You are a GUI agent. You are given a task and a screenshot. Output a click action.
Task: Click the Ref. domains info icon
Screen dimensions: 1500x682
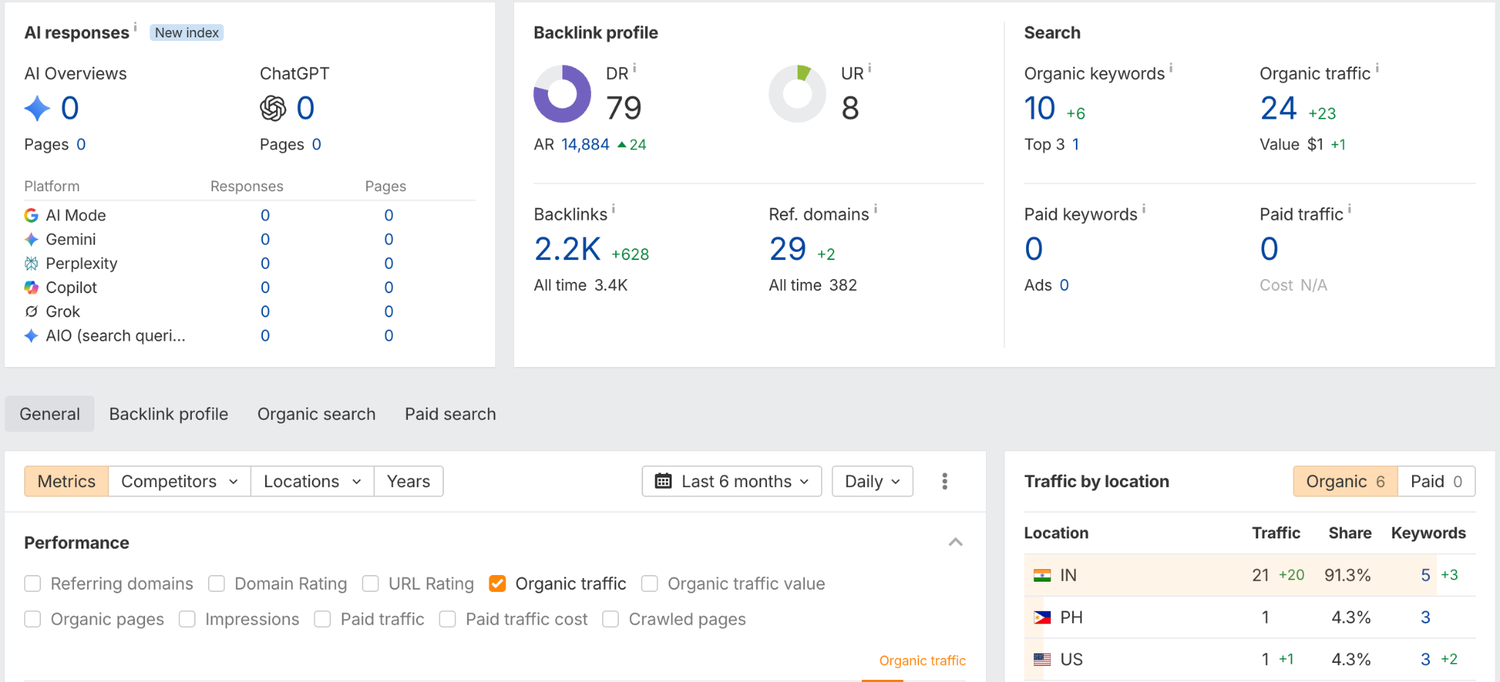875,210
